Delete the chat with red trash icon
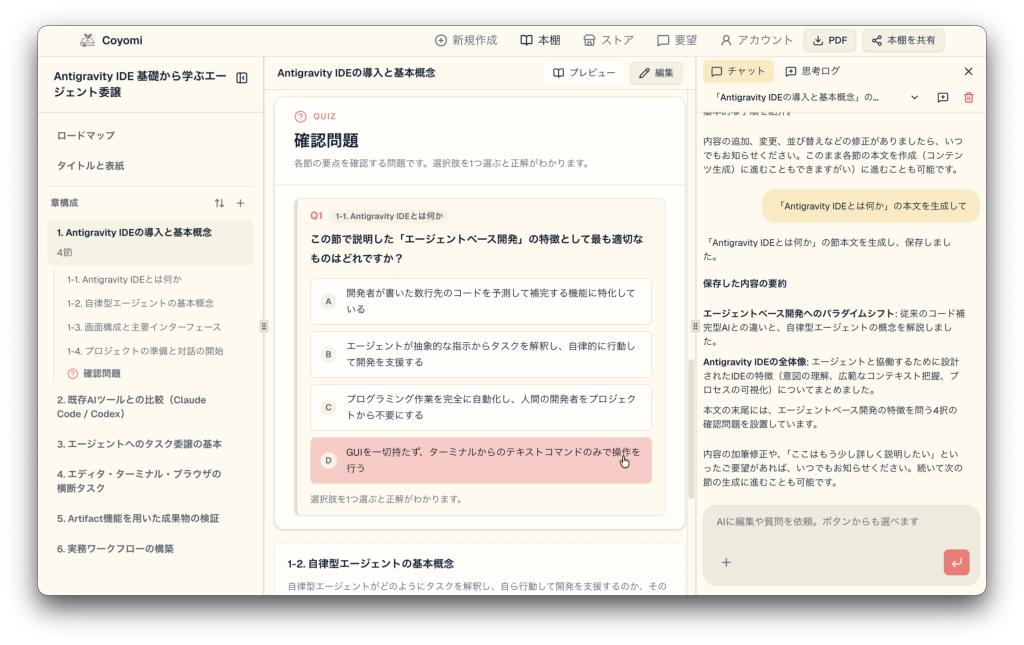The height and width of the screenshot is (645, 1024). (968, 97)
